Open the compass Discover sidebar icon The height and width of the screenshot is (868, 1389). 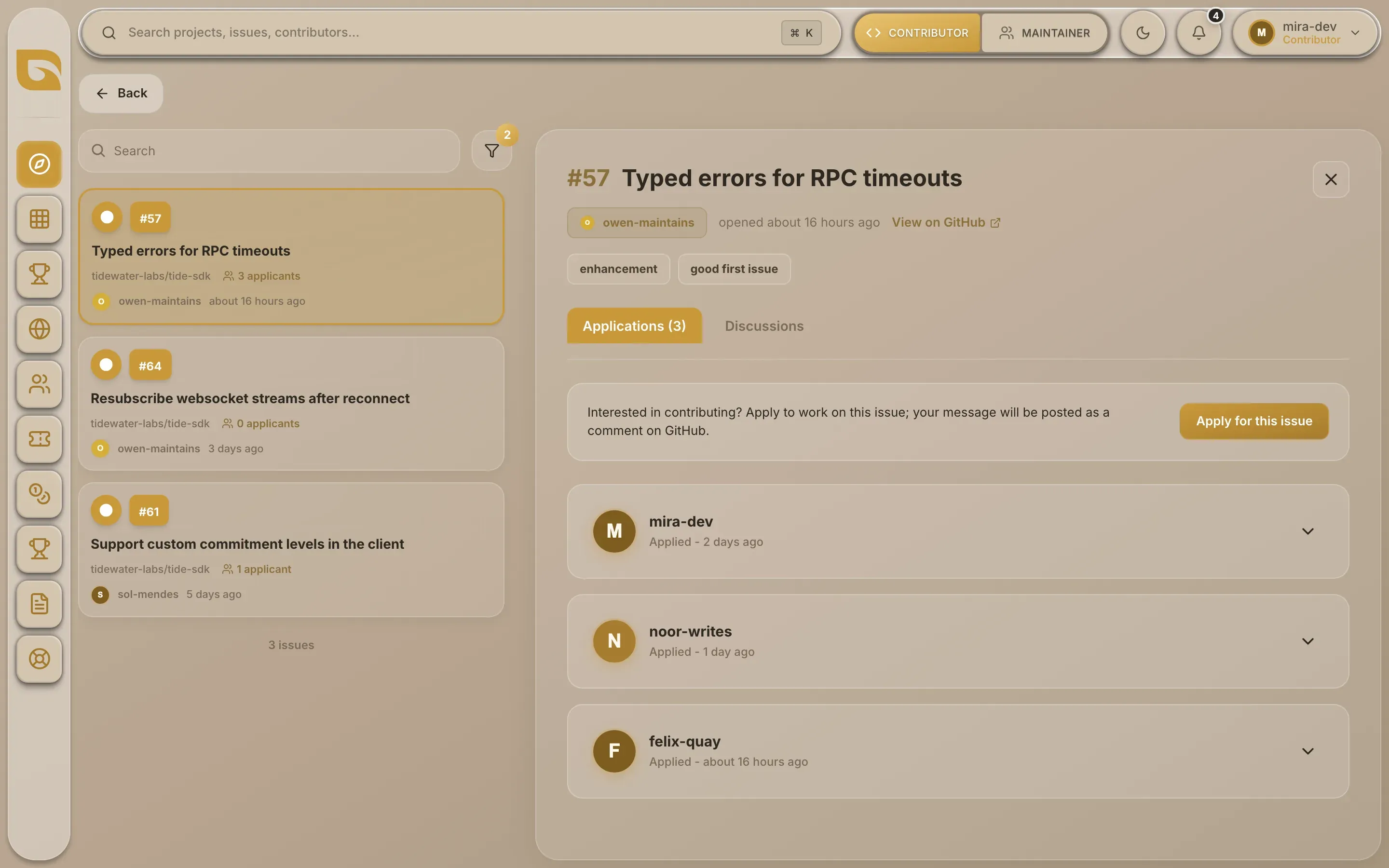coord(39,164)
